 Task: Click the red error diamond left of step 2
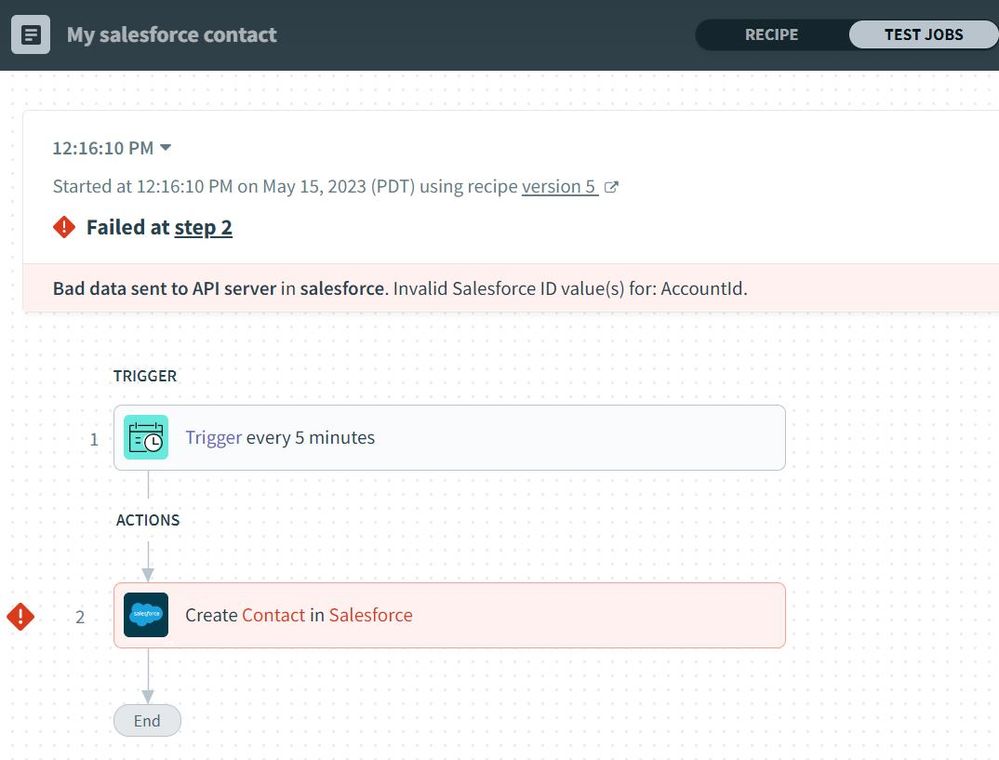(20, 616)
